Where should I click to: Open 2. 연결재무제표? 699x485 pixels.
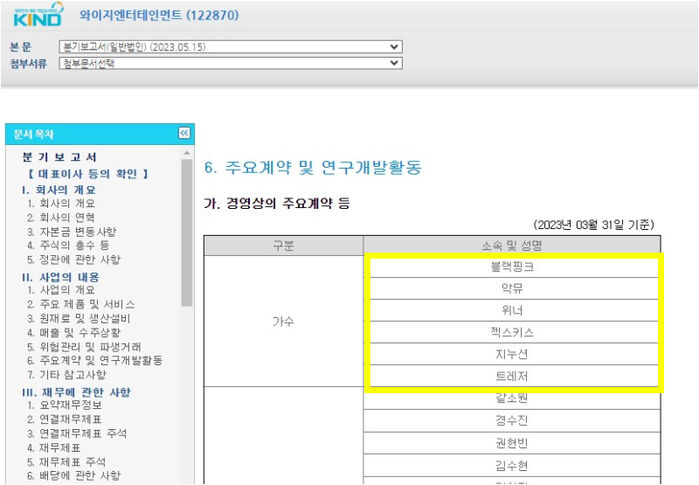(64, 419)
